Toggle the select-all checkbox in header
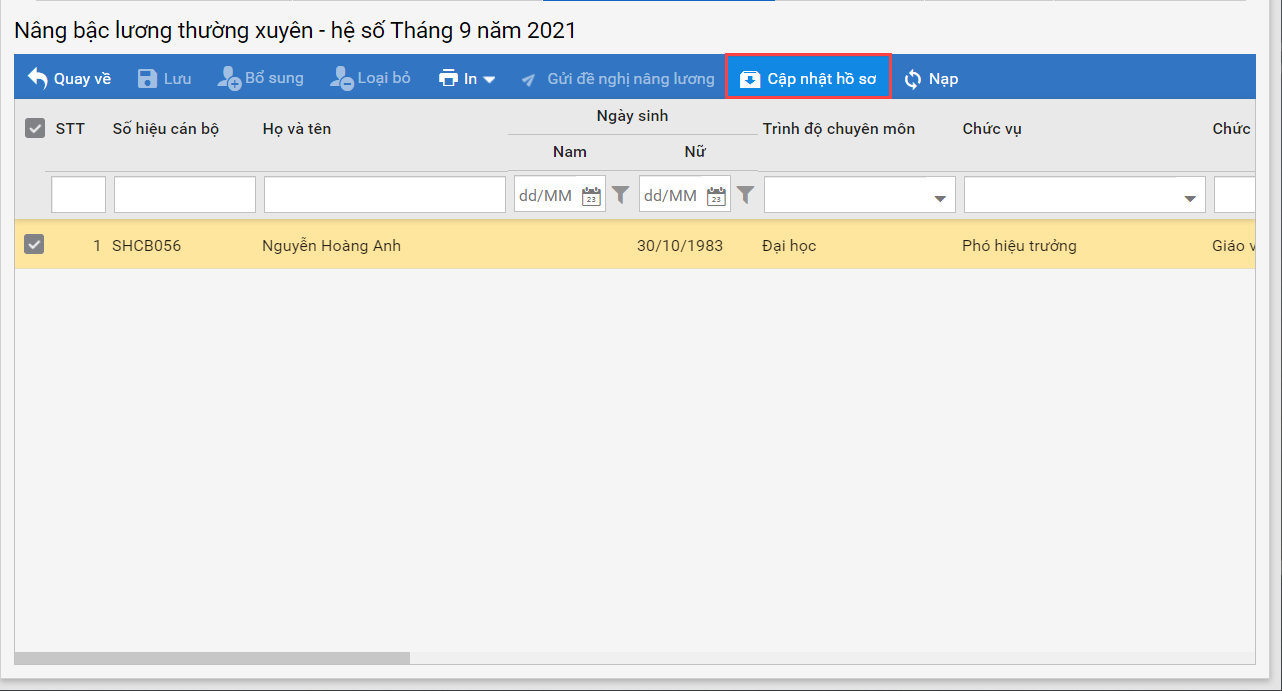This screenshot has width=1282, height=691. [x=35, y=128]
